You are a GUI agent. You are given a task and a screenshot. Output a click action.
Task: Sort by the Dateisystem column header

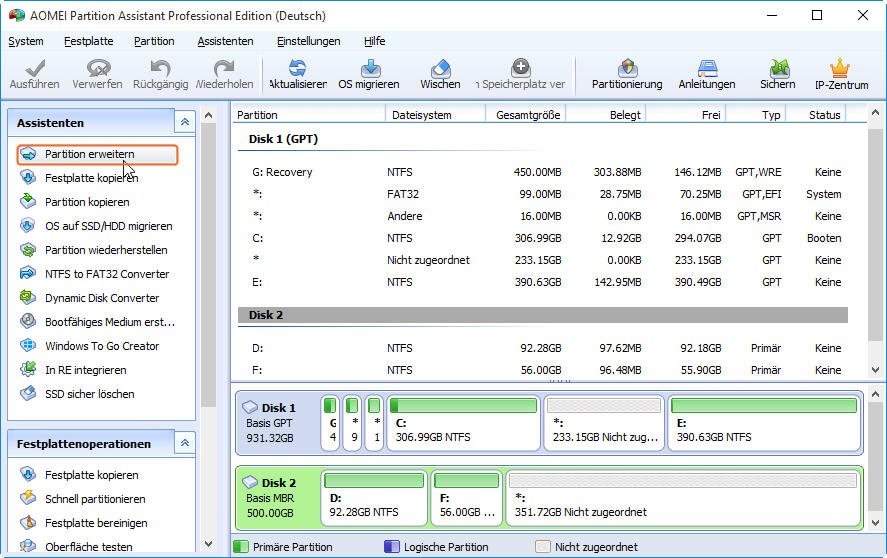(x=421, y=115)
